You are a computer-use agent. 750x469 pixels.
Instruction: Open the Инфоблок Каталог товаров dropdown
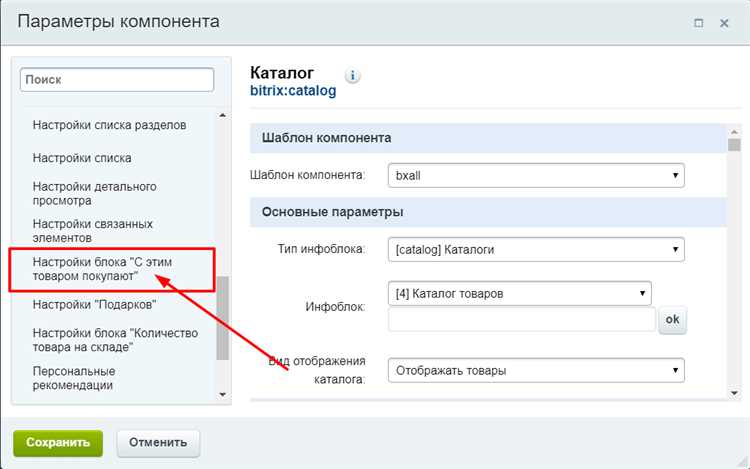[x=519, y=293]
